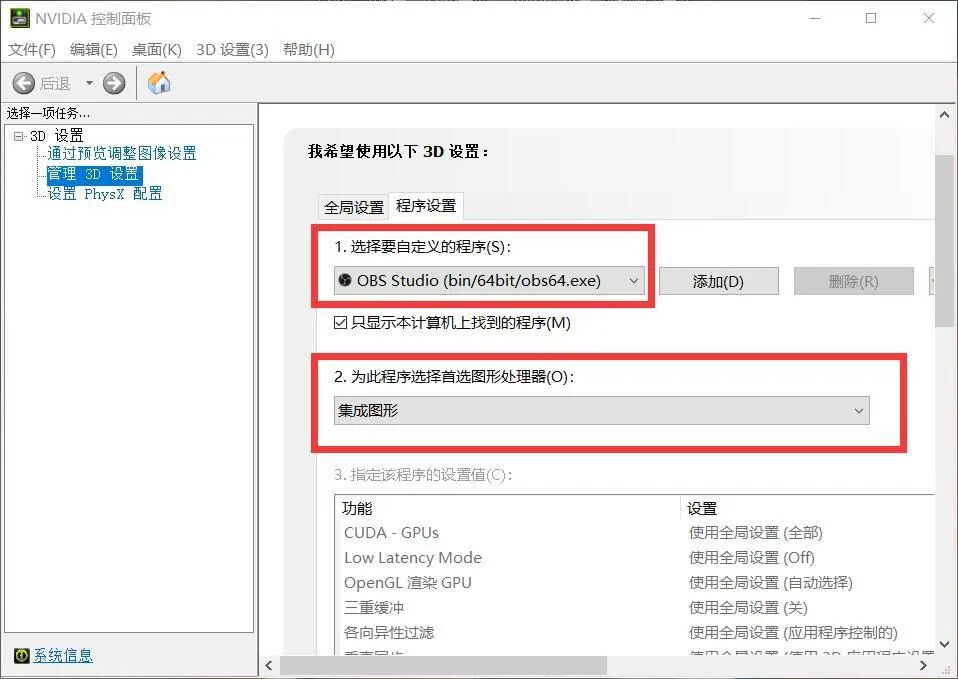
Task: Click the 添加(D) button
Action: pos(718,281)
